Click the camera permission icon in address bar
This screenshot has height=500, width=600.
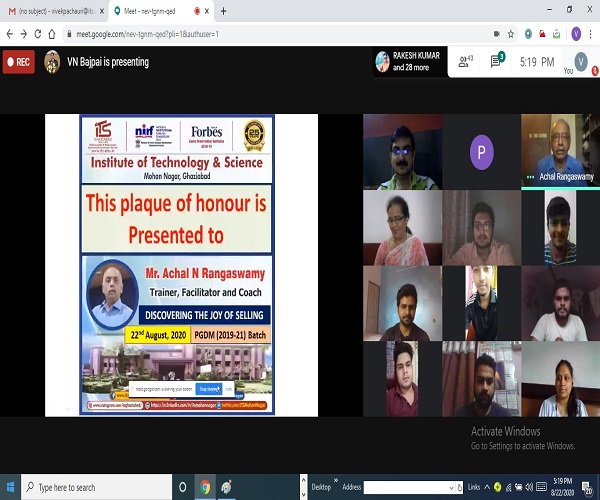click(497, 34)
